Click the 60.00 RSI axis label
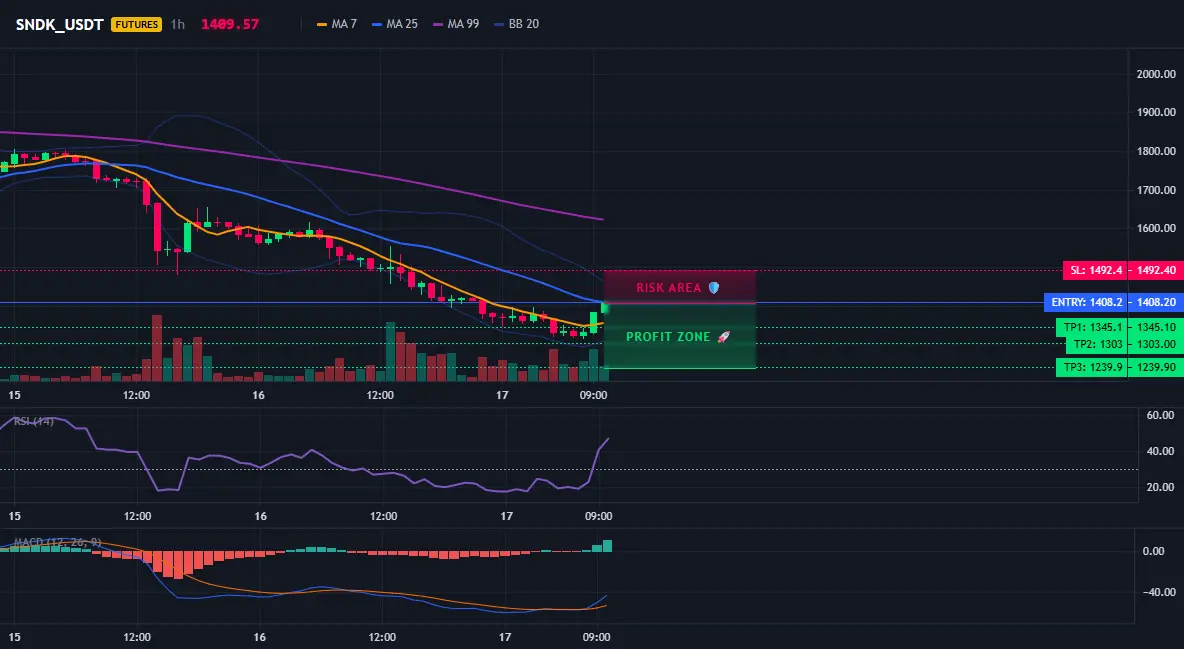 [x=1160, y=415]
